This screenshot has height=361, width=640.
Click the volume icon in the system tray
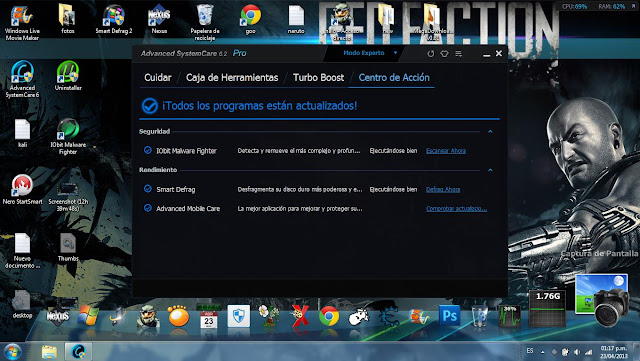(x=576, y=352)
